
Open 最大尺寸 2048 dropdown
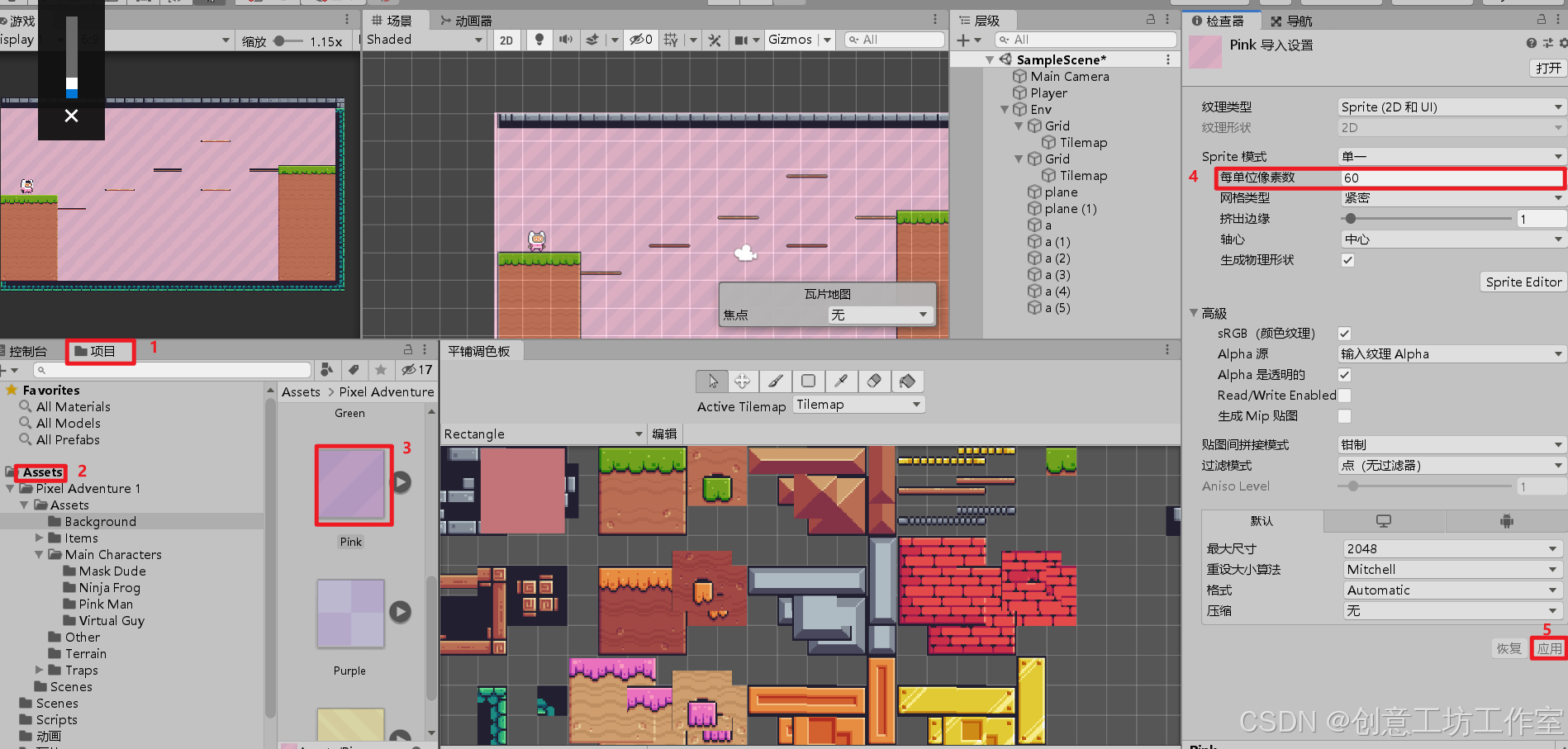tap(1452, 549)
